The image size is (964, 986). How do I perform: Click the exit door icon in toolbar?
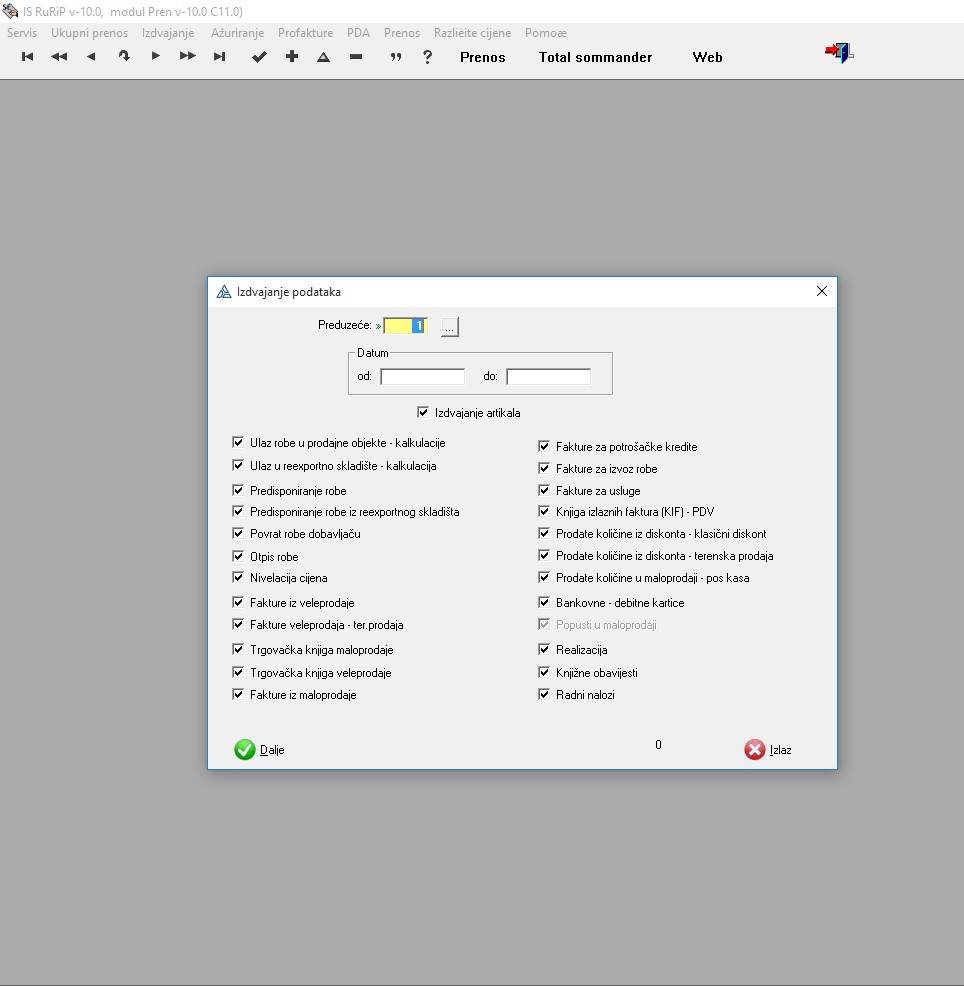tap(838, 53)
